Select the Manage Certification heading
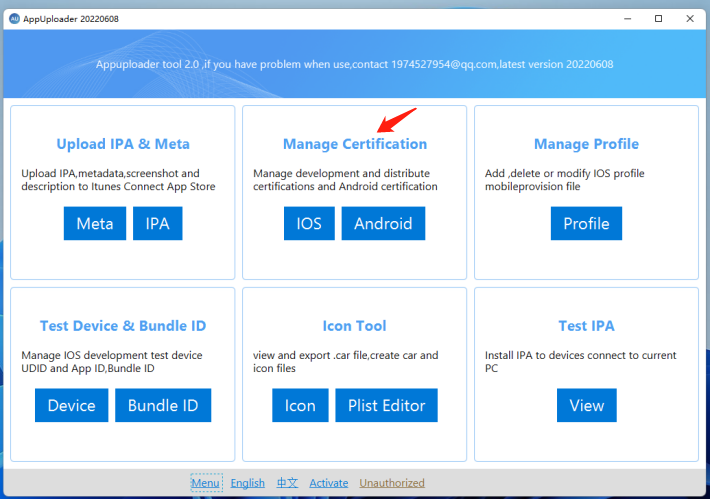 click(355, 144)
